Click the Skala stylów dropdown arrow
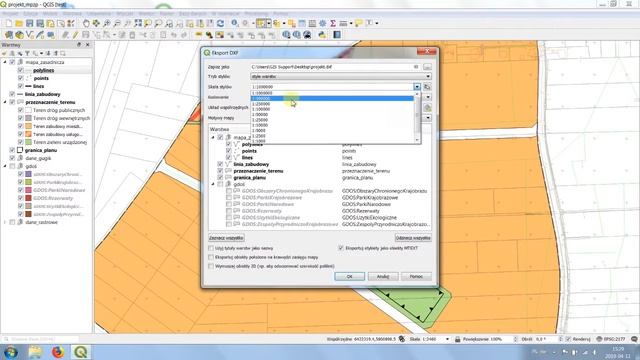The image size is (640, 360). 417,87
